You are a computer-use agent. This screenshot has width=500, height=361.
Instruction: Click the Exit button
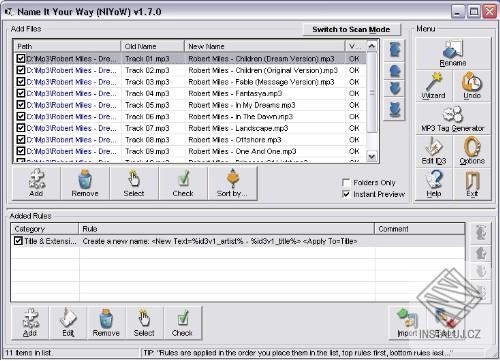pyautogui.click(x=472, y=184)
